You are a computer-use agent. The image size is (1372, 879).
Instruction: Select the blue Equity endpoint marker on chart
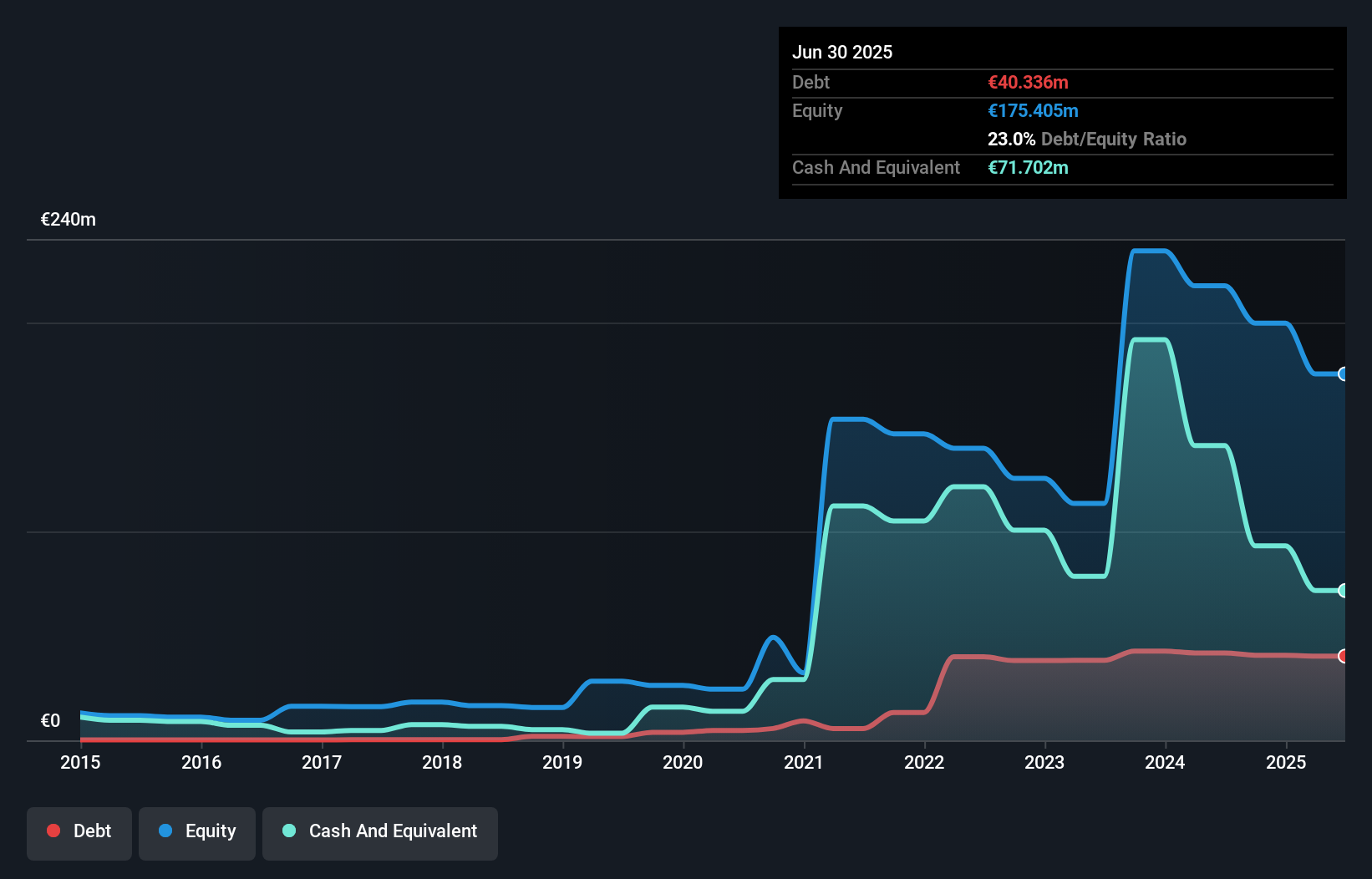(1342, 374)
